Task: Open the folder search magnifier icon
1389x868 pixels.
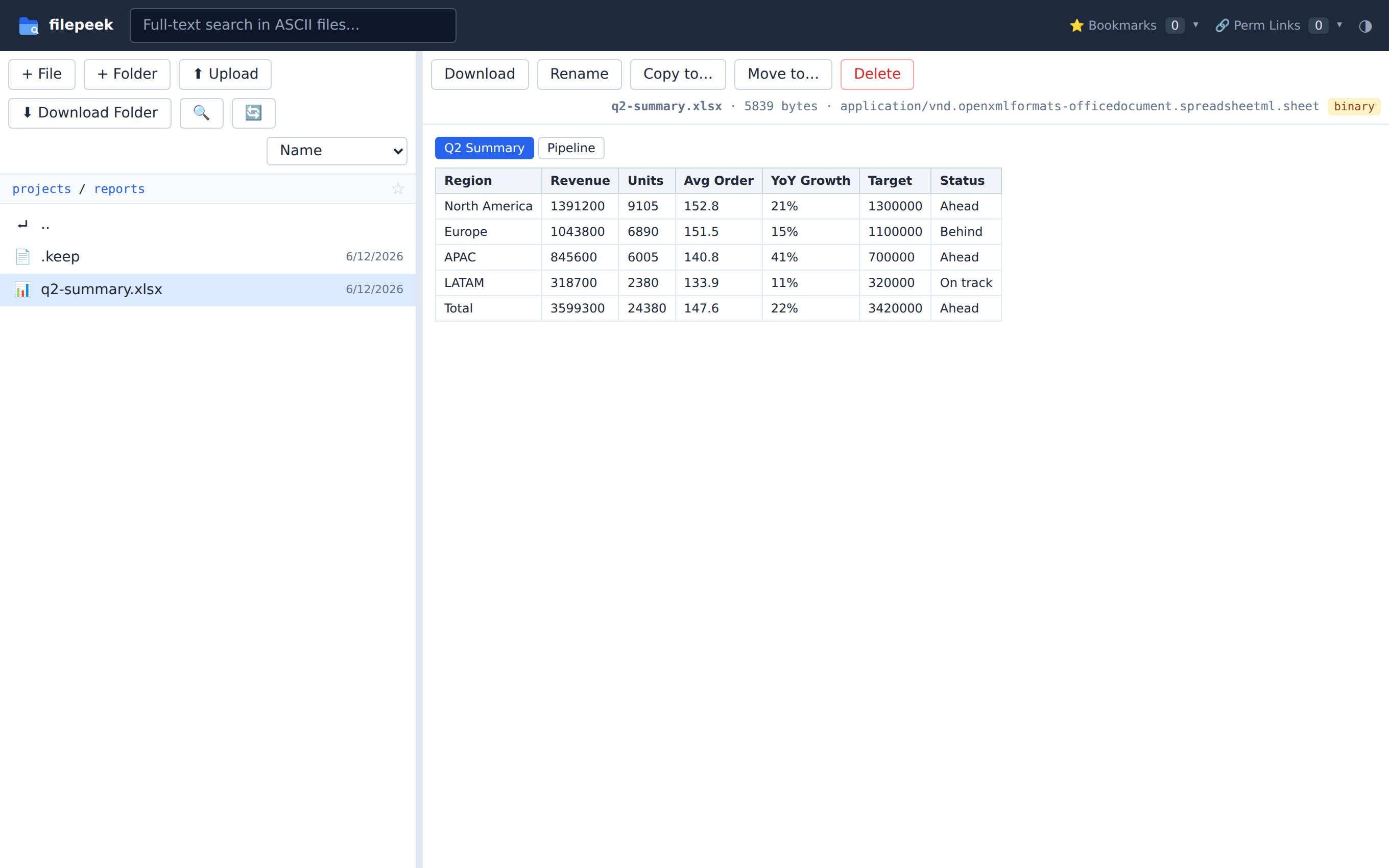Action: [202, 113]
